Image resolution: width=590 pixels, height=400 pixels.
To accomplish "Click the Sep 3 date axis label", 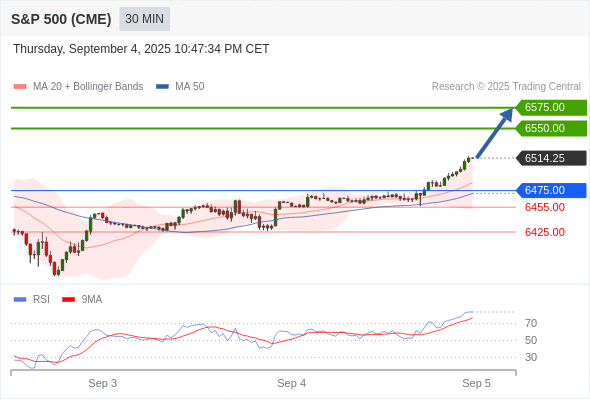I will click(103, 383).
